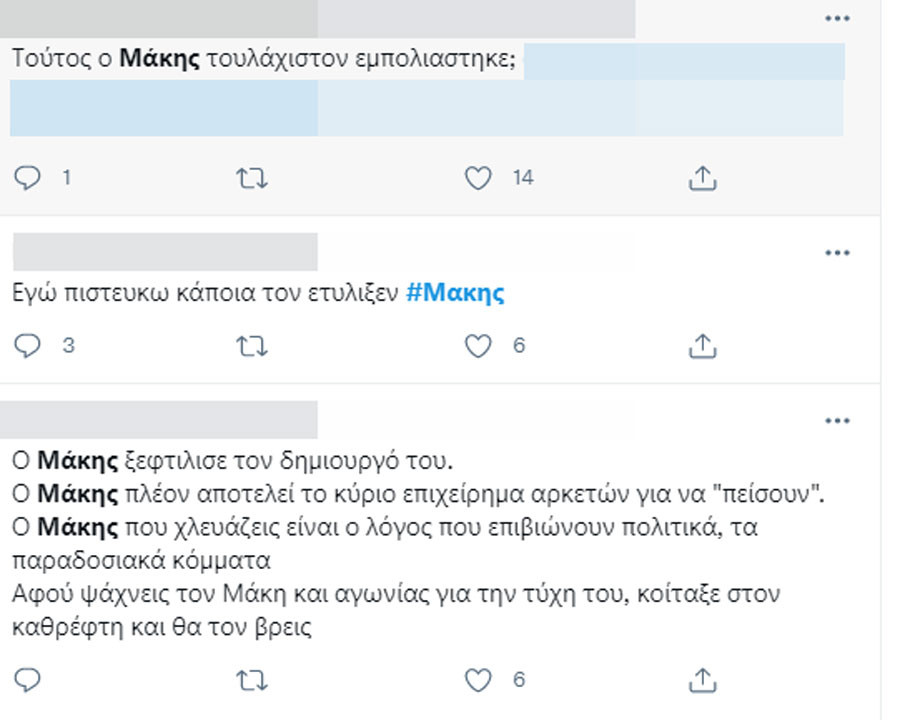Open the blurred author name of the last tweet
This screenshot has height=720, width=900.
[x=159, y=420]
